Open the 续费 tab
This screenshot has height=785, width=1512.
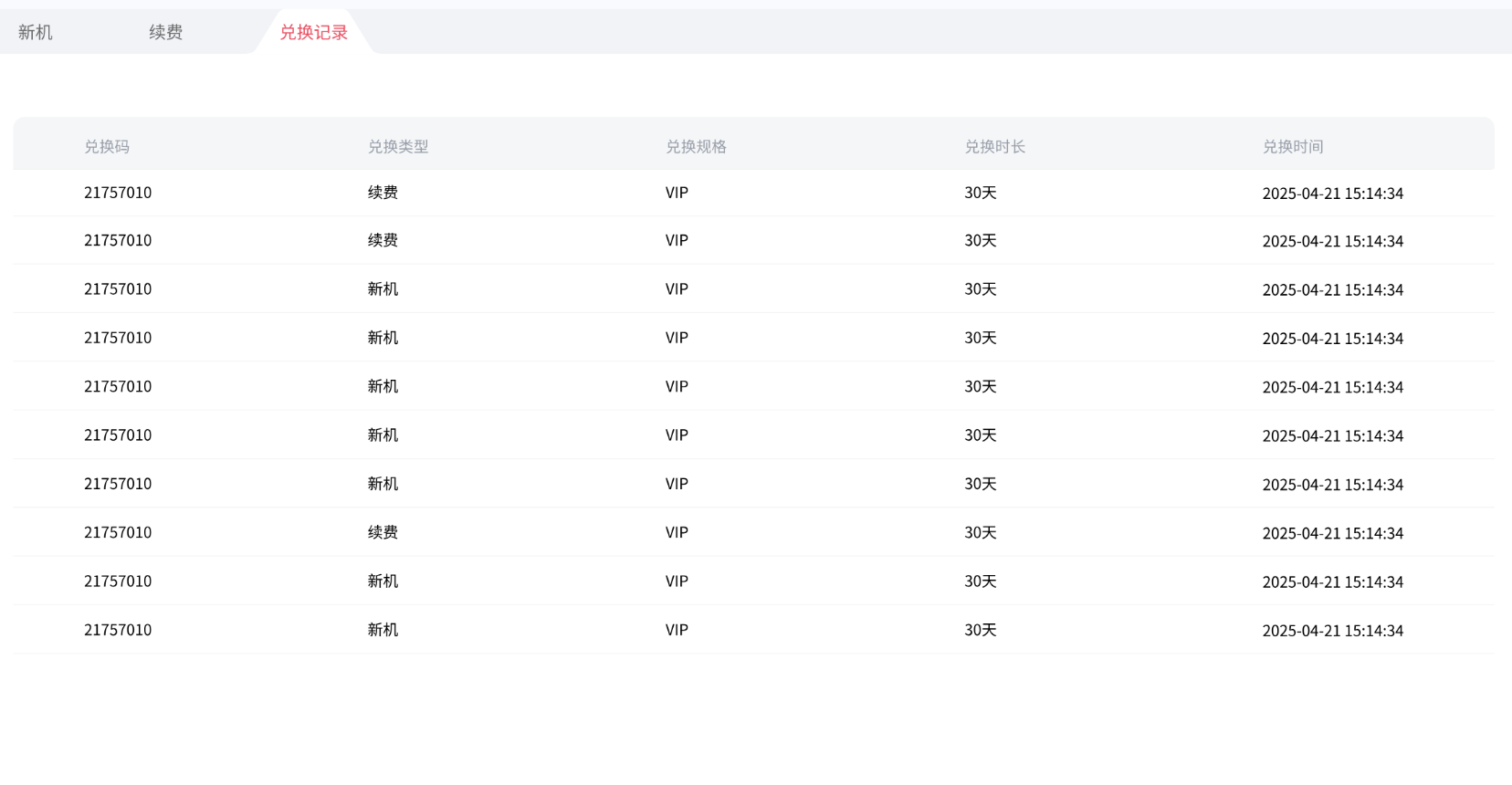[166, 32]
